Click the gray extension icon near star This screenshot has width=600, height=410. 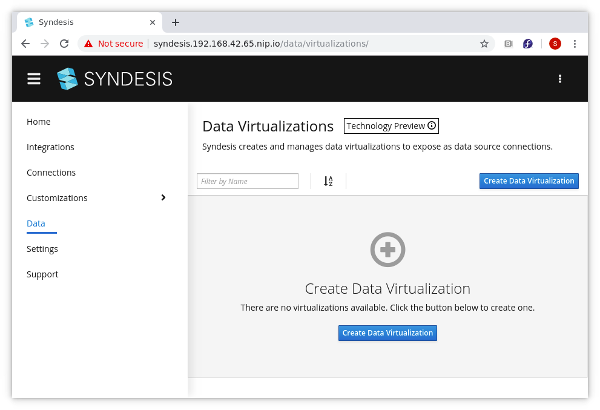click(x=508, y=44)
